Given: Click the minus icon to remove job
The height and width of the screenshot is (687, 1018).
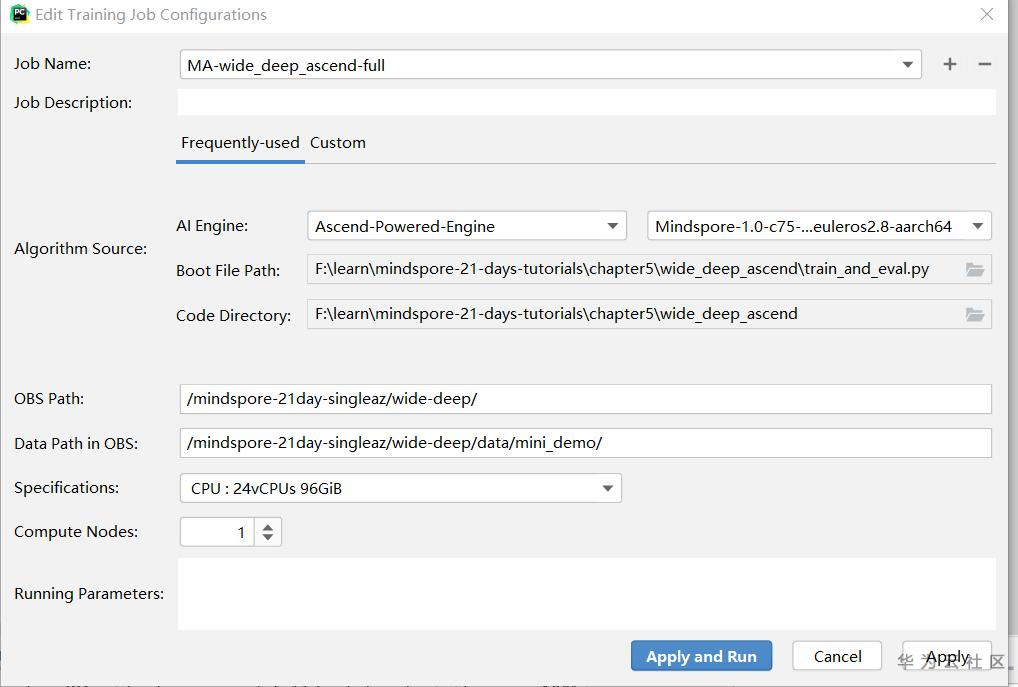Looking at the screenshot, I should click(x=985, y=64).
